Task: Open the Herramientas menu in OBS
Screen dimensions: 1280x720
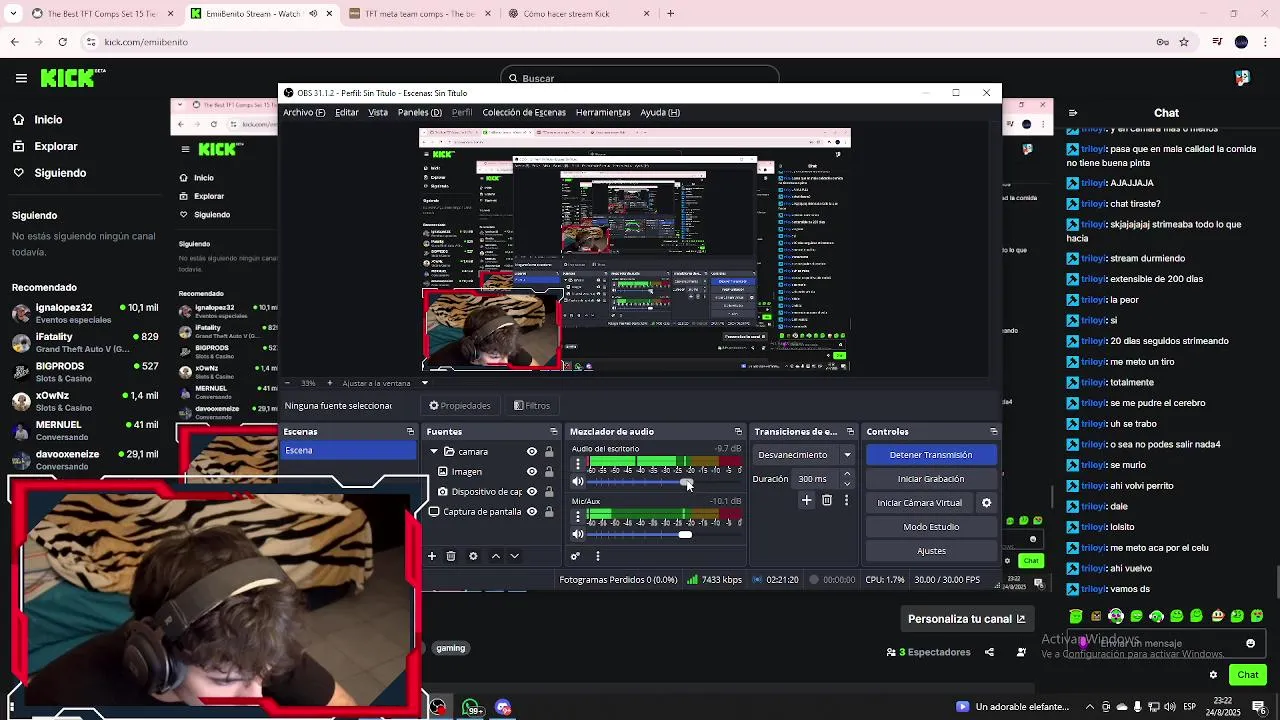Action: point(603,113)
